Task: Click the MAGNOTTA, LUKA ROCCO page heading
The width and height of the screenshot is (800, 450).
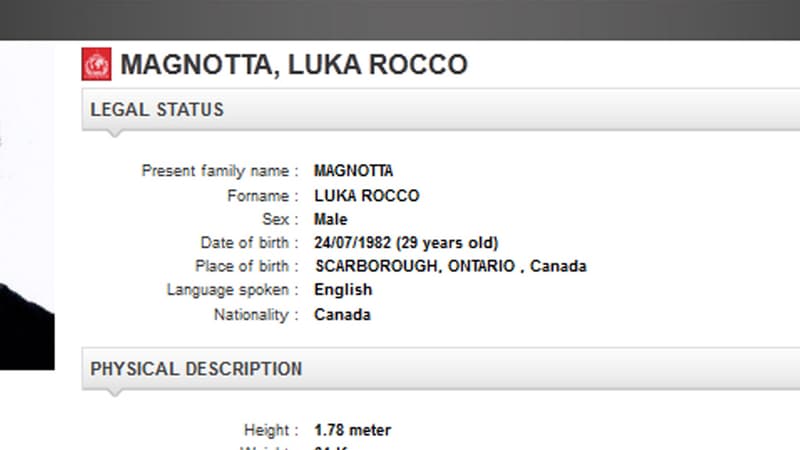Action: [294, 65]
